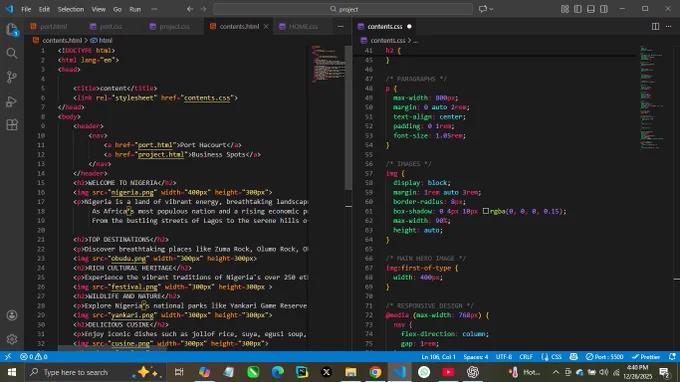Open File Explorer from taskbar
The image size is (680, 382).
coord(351,372)
